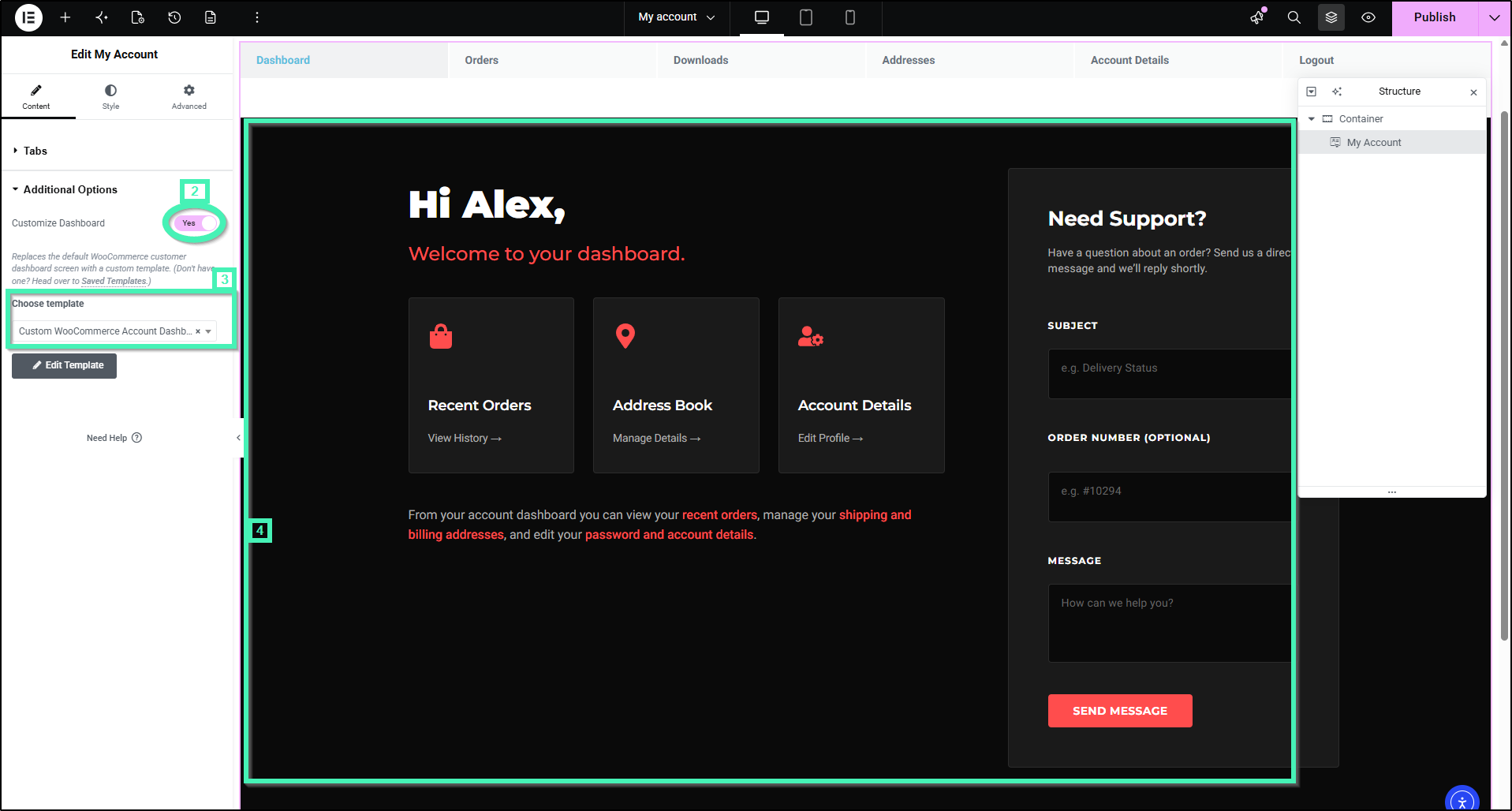The height and width of the screenshot is (811, 1512).
Task: Toggle the Customize Dashboard switch
Action: point(196,223)
